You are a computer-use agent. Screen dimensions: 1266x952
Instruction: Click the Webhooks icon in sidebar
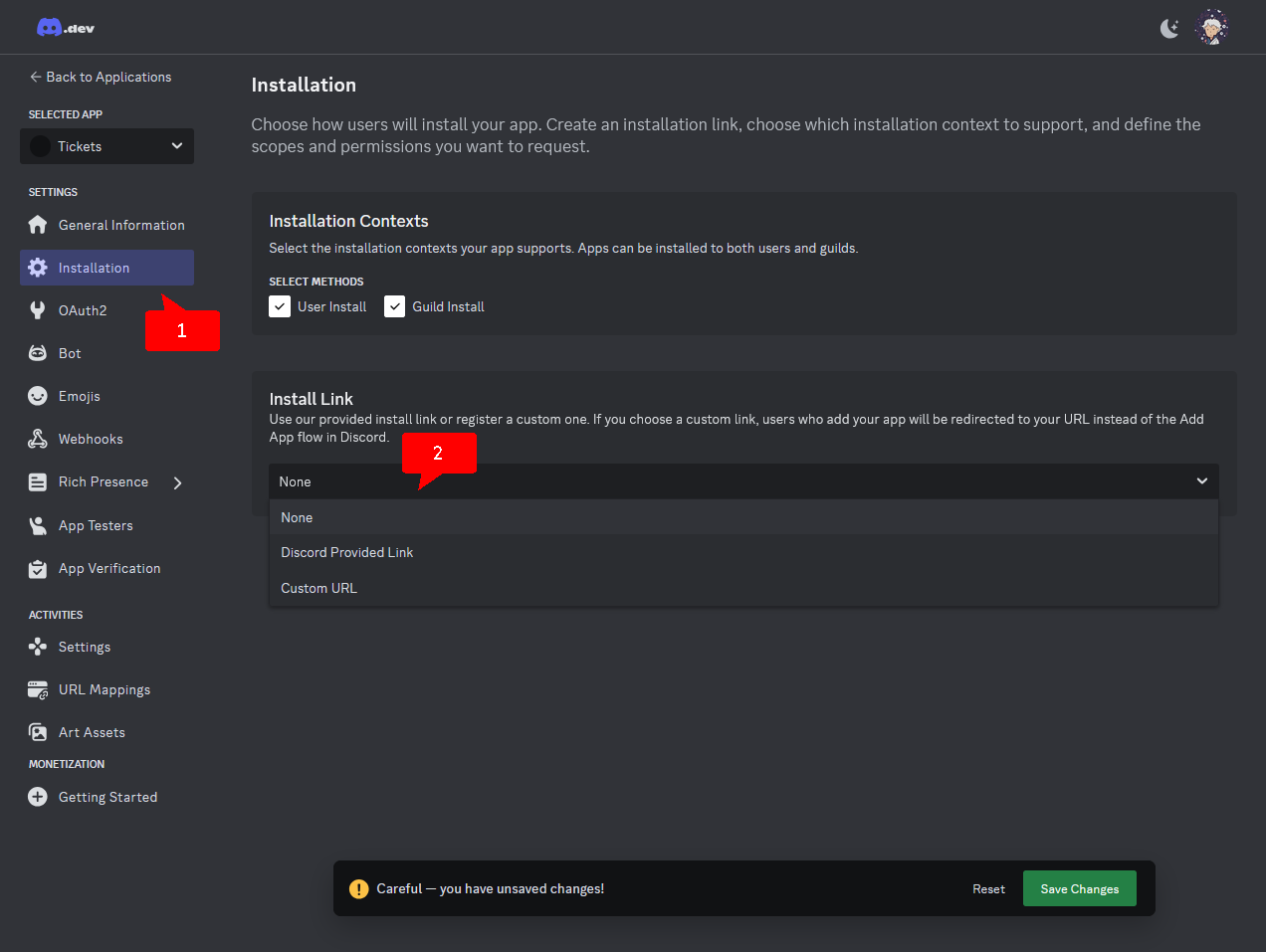[x=38, y=439]
